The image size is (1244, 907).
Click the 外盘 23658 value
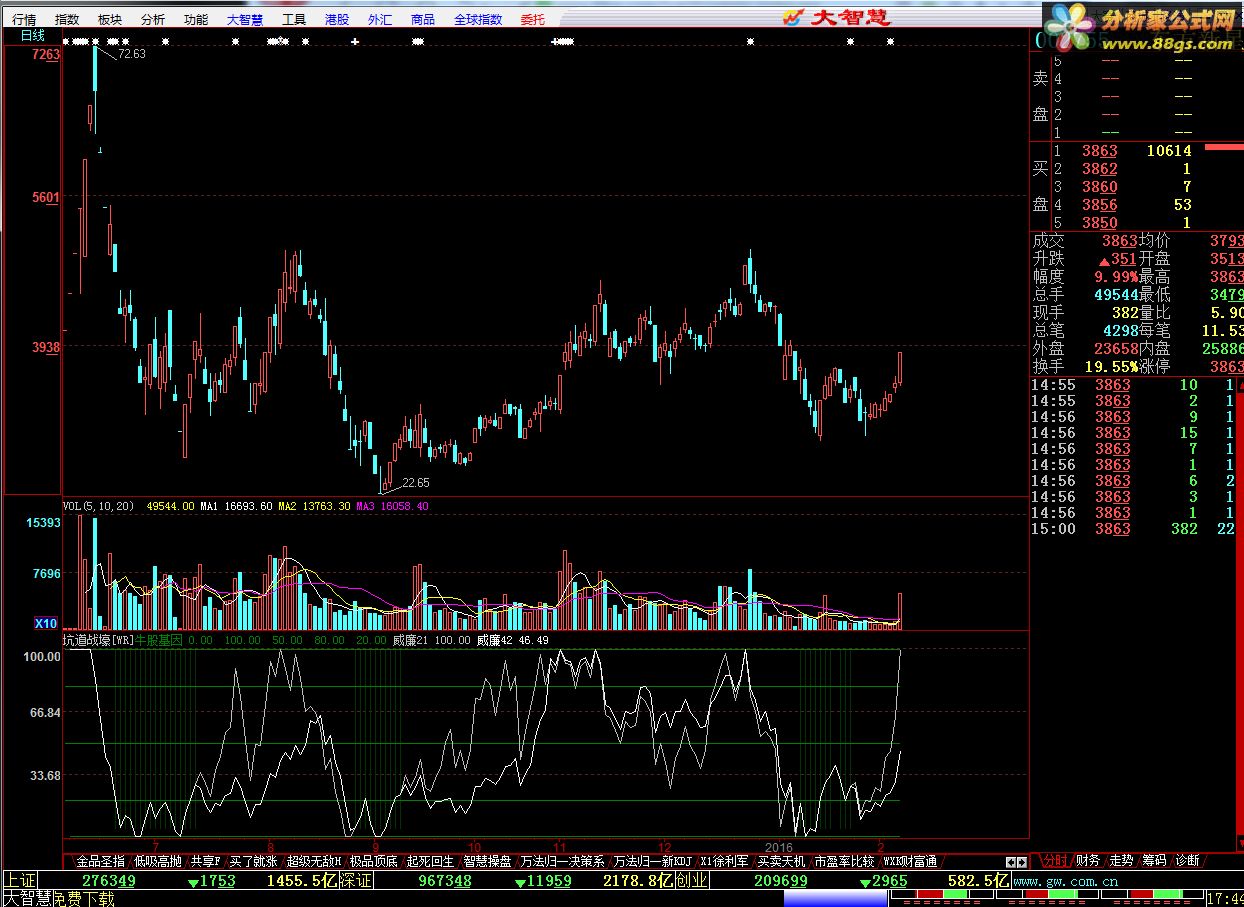click(1116, 349)
